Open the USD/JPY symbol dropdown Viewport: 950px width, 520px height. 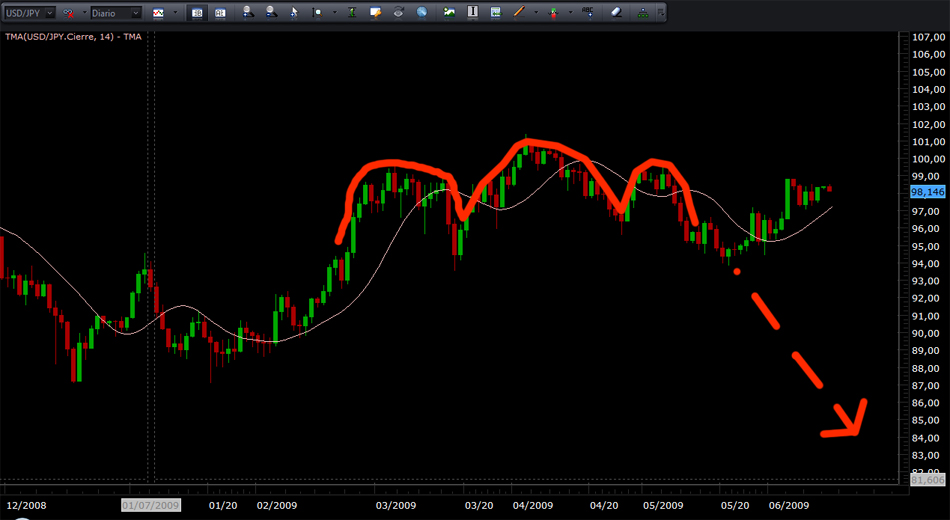point(48,14)
